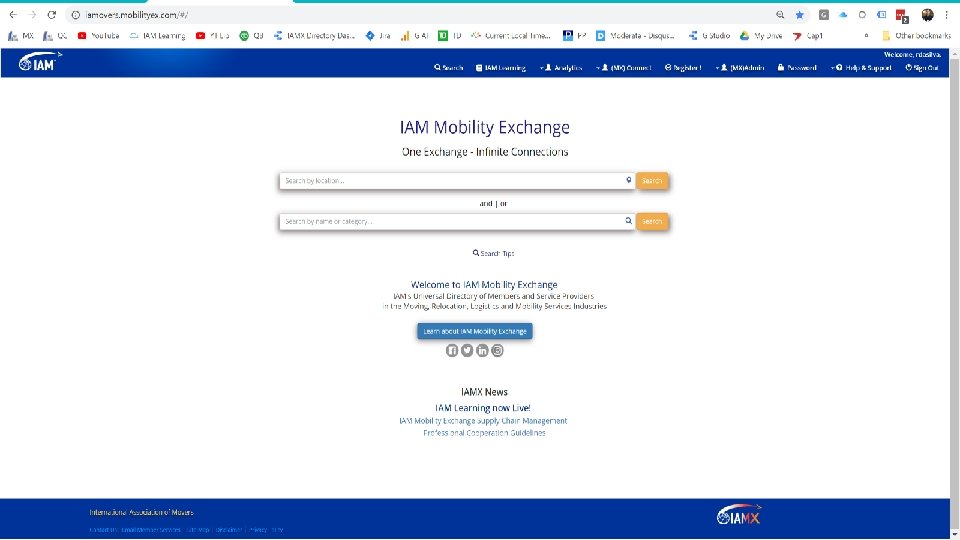960x540 pixels.
Task: Open the Chrome three-dot menu
Action: [947, 15]
